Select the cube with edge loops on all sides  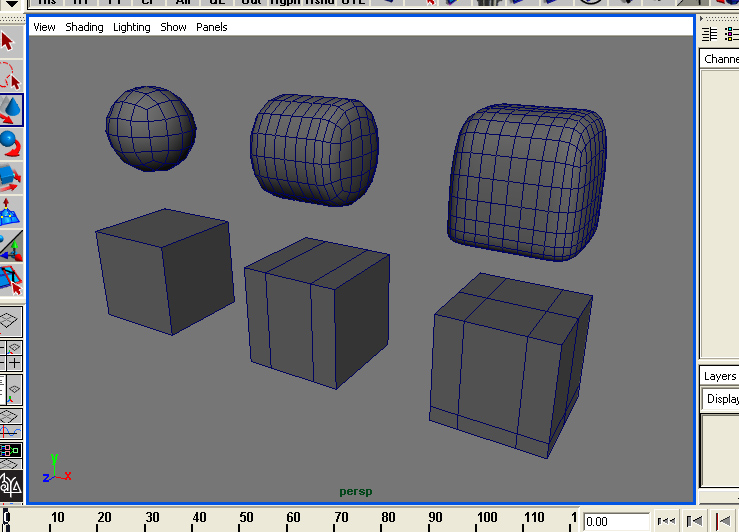click(x=511, y=365)
